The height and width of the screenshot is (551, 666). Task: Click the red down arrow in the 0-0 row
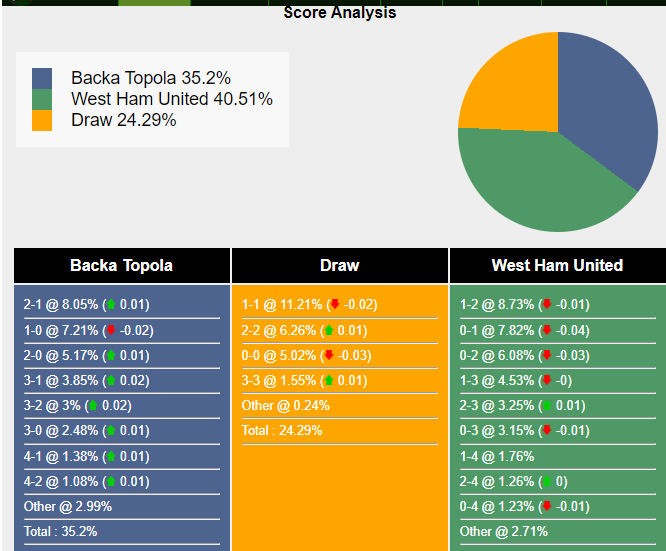click(328, 355)
